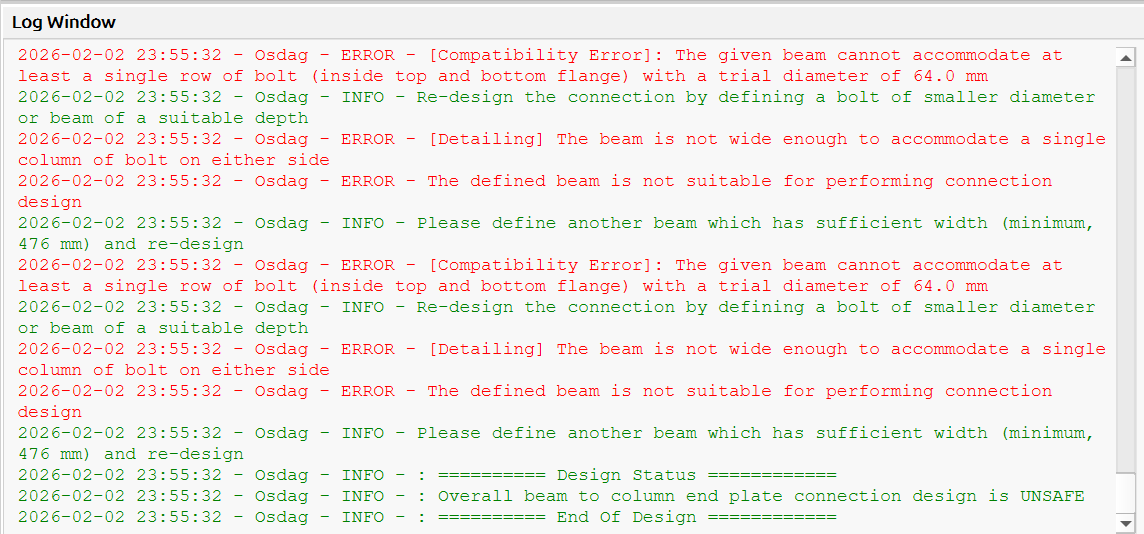Select the second [Detailing] error log entry
Viewport: 1144px width, 534px height.
click(x=562, y=360)
